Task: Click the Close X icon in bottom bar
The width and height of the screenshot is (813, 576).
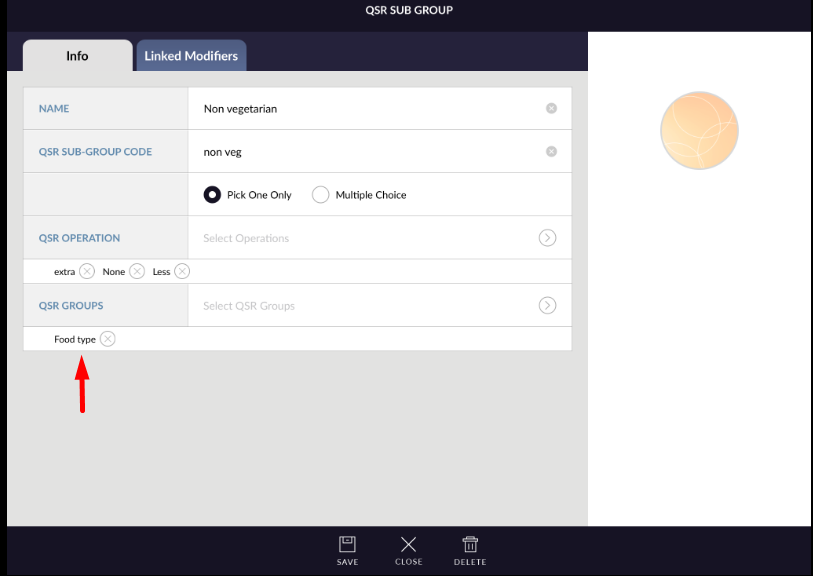Action: click(408, 545)
